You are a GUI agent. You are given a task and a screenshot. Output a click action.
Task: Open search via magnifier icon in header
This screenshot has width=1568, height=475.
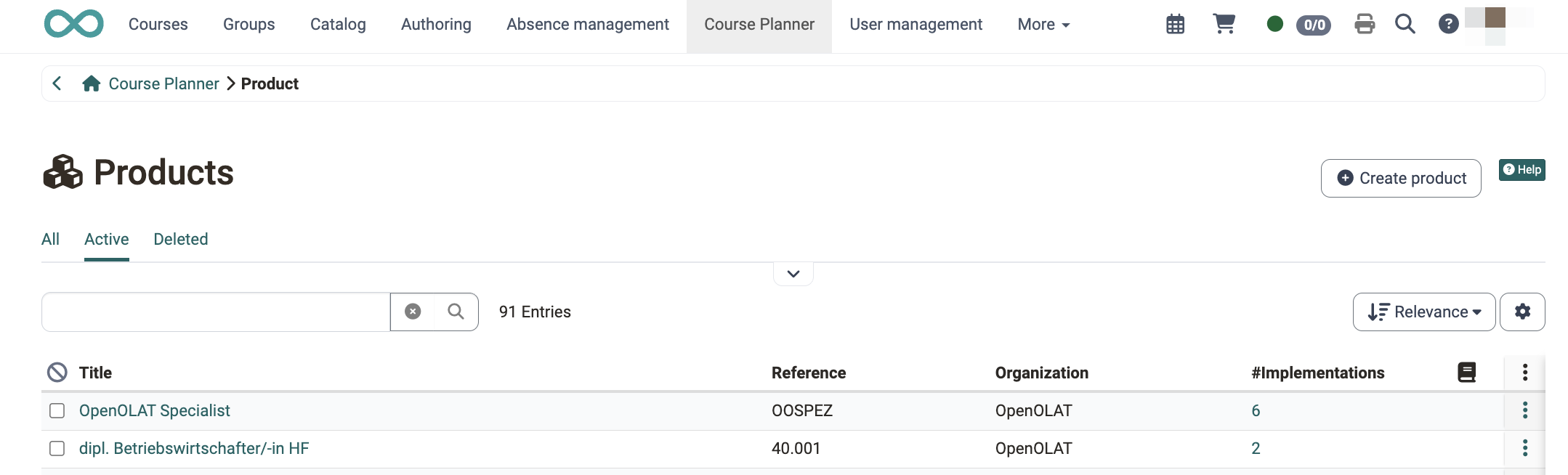click(x=1405, y=24)
